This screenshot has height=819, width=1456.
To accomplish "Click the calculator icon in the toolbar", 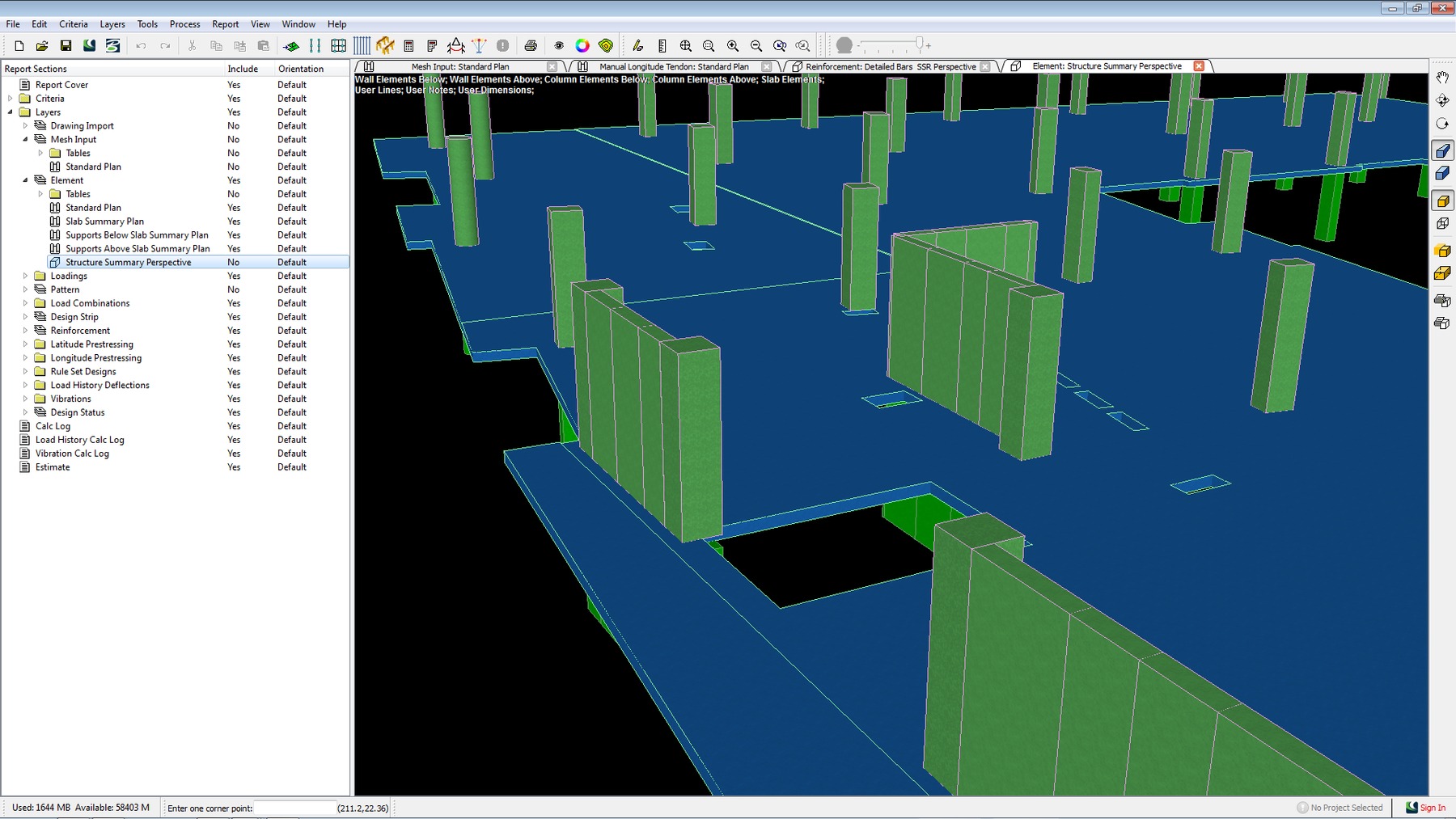I will point(408,46).
